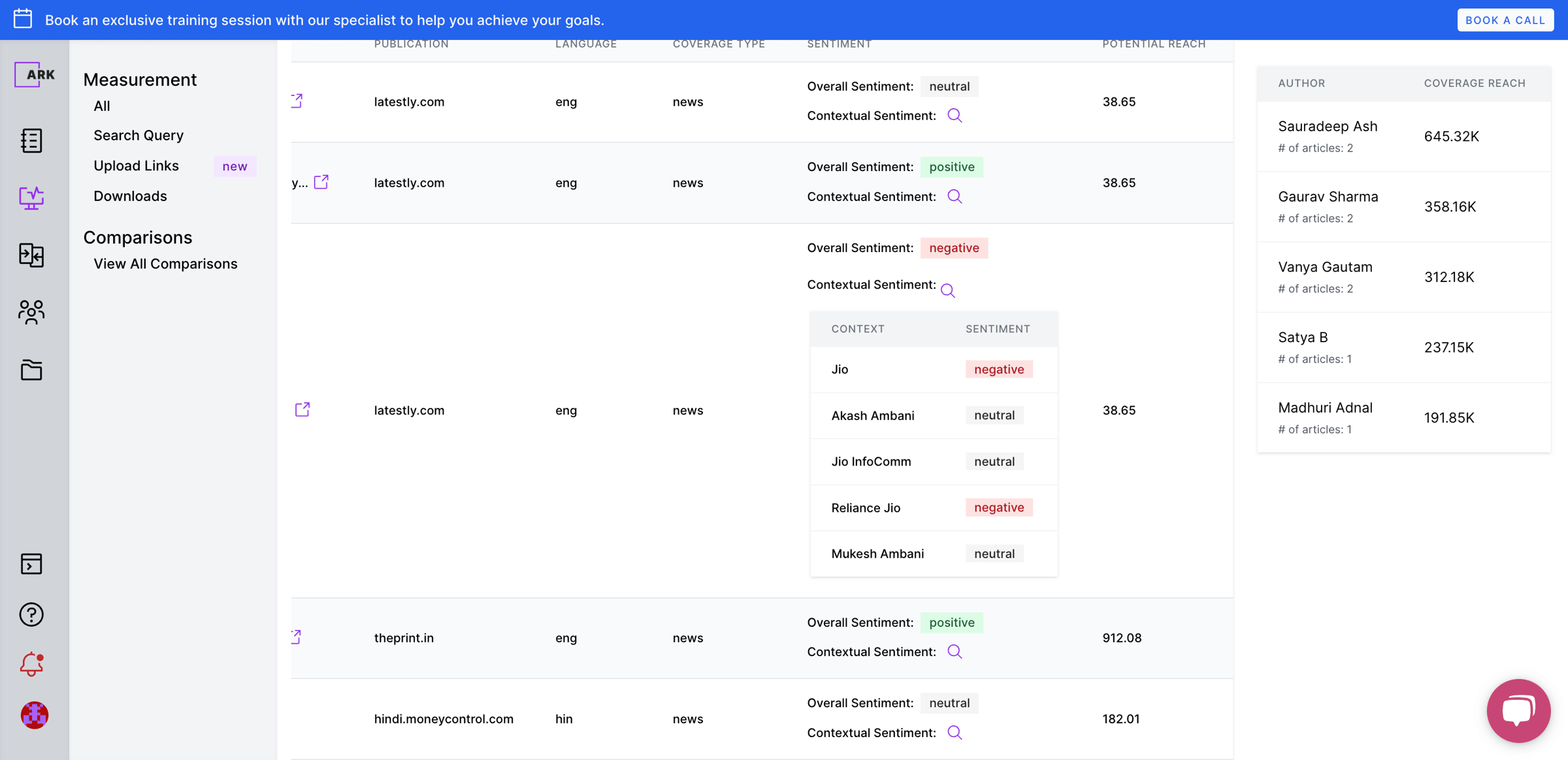
Task: Open the Search Query menu item
Action: coord(139,135)
